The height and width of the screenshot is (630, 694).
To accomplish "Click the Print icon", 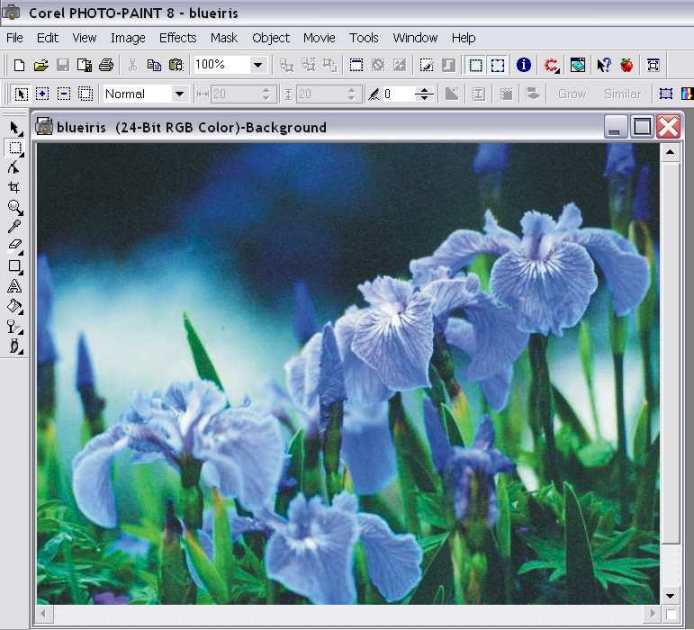I will [106, 65].
